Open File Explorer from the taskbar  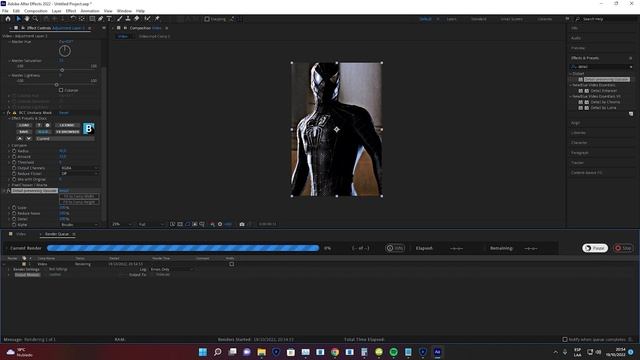[262, 352]
